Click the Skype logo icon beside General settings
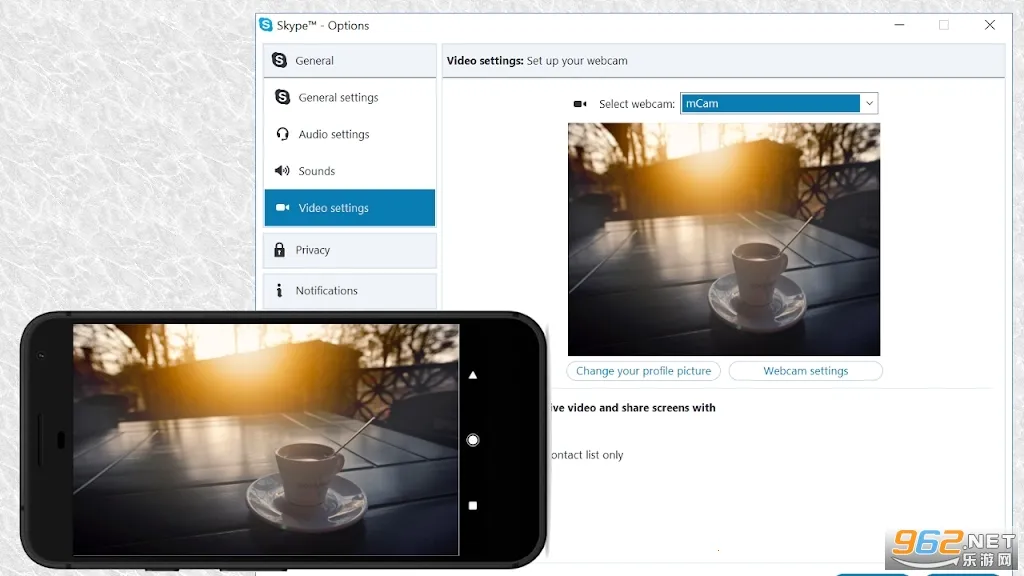The height and width of the screenshot is (576, 1024). [x=281, y=97]
